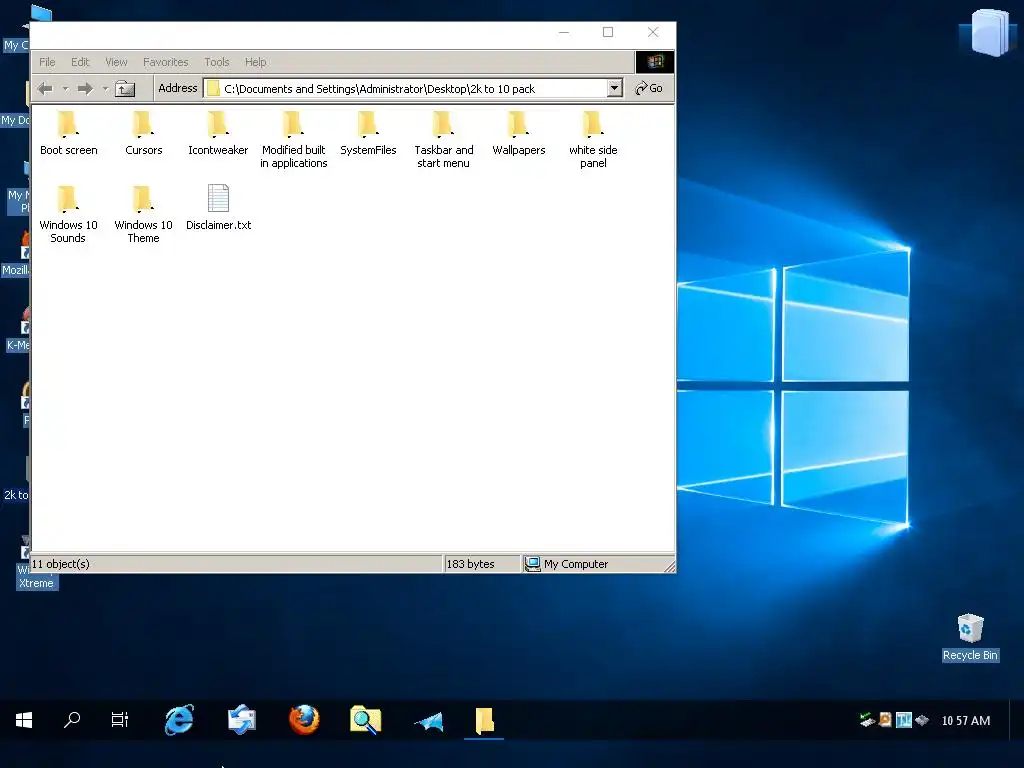Open the Windows 10 Theme folder
The width and height of the screenshot is (1024, 768).
143,215
